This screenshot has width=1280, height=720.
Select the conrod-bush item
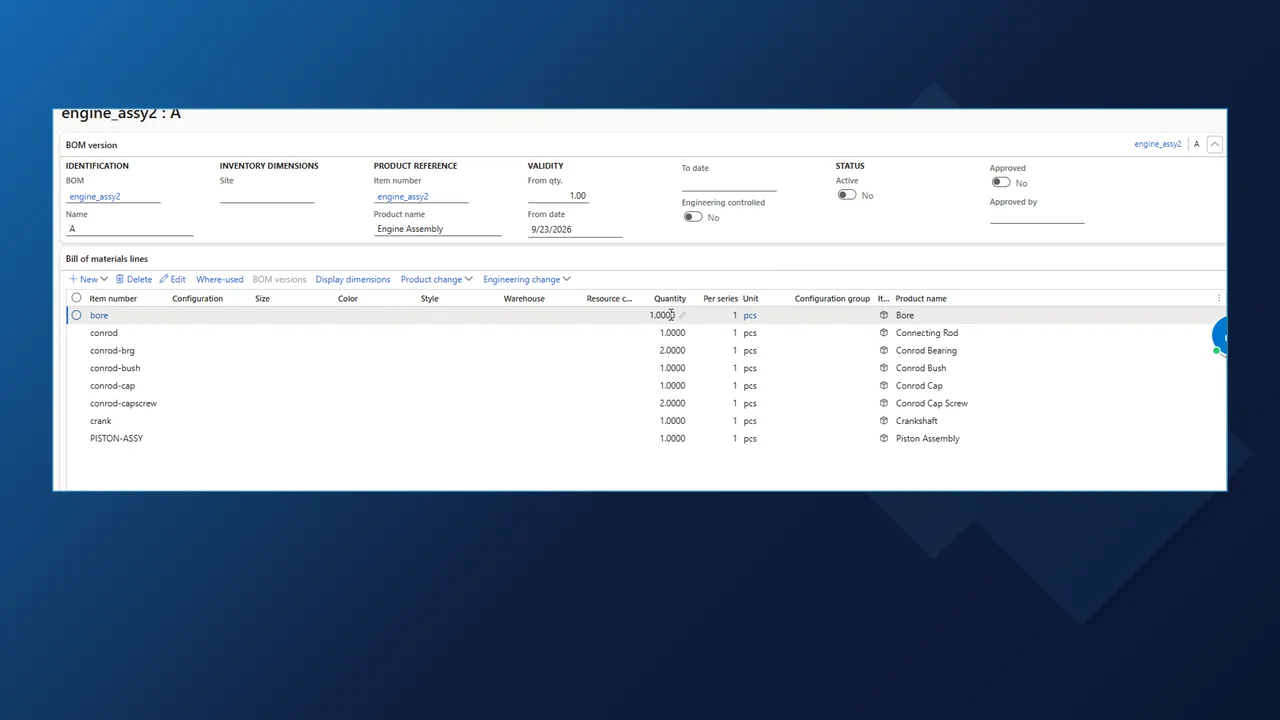pyautogui.click(x=115, y=368)
